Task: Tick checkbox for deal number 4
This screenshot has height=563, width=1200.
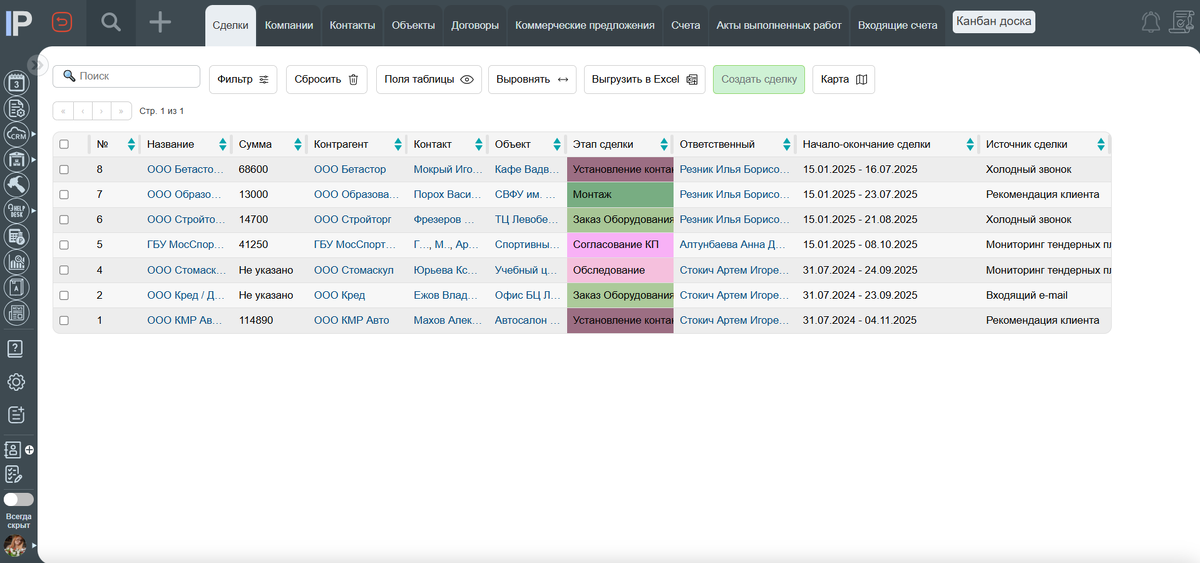Action: point(64,270)
